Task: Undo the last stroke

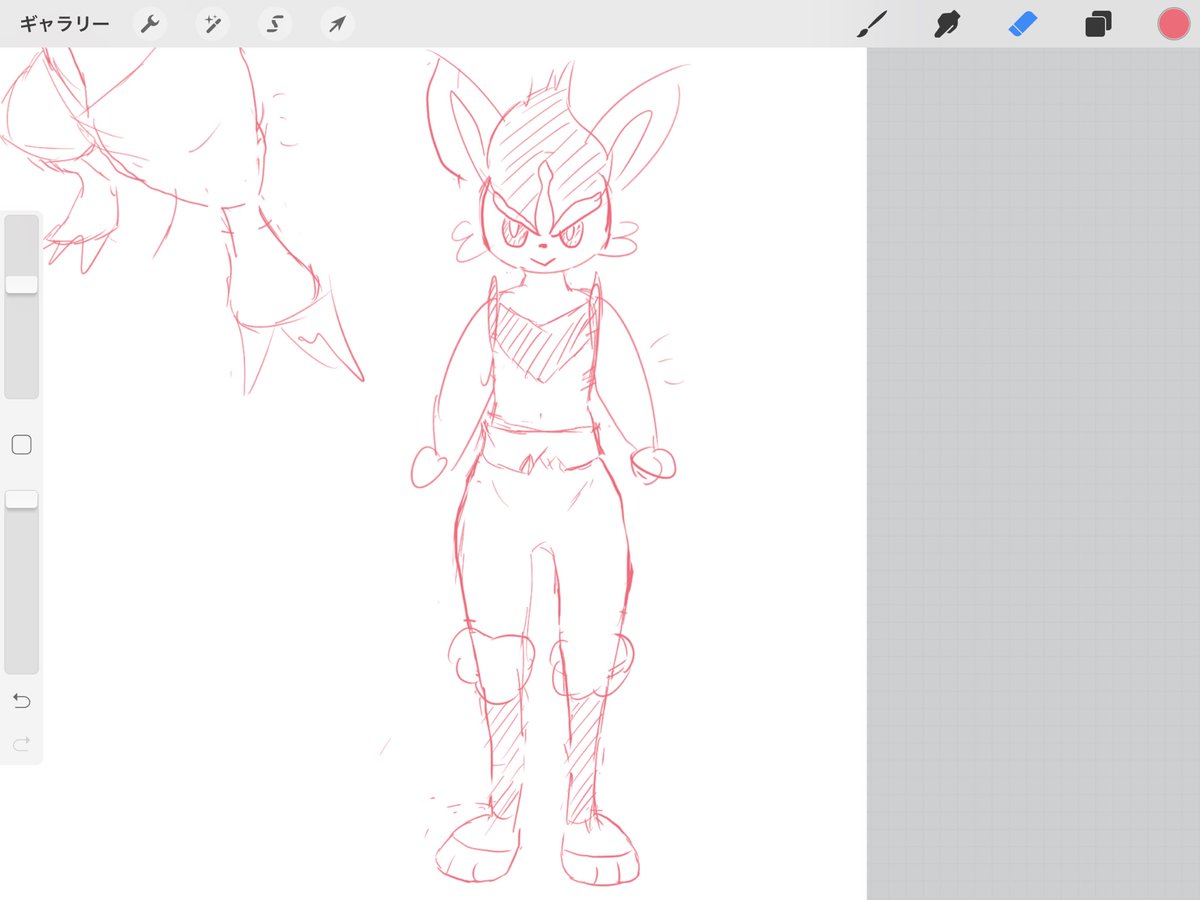Action: point(21,700)
